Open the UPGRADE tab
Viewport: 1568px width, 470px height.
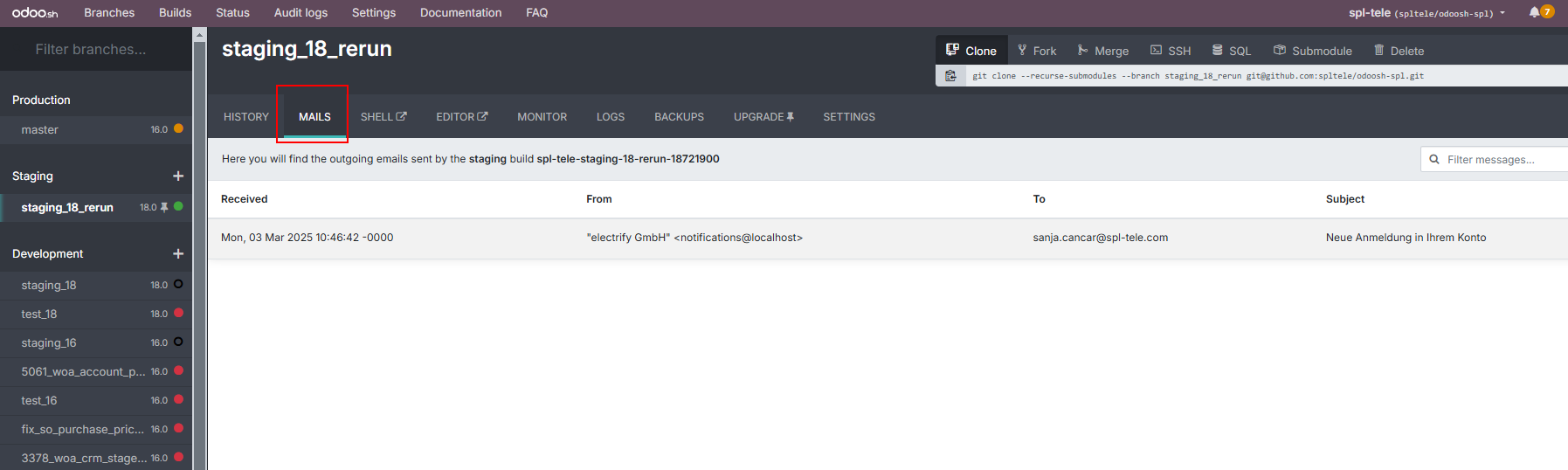click(763, 116)
